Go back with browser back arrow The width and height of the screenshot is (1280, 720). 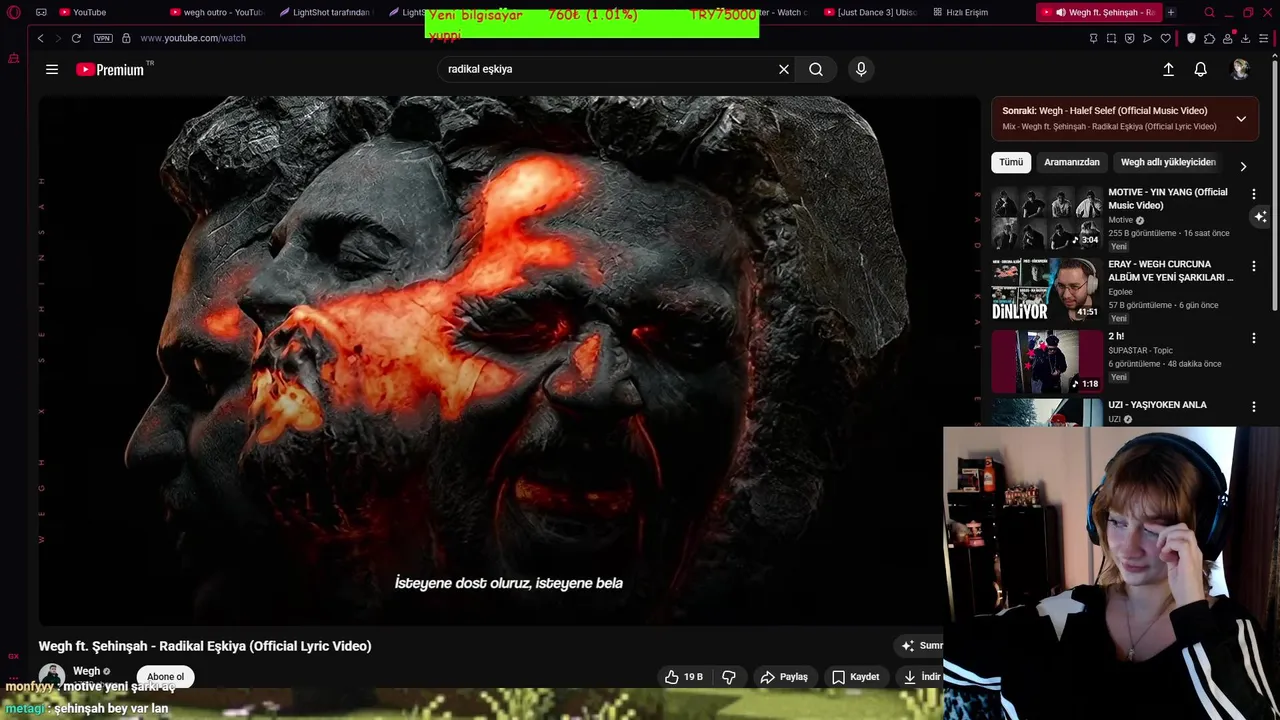(40, 38)
